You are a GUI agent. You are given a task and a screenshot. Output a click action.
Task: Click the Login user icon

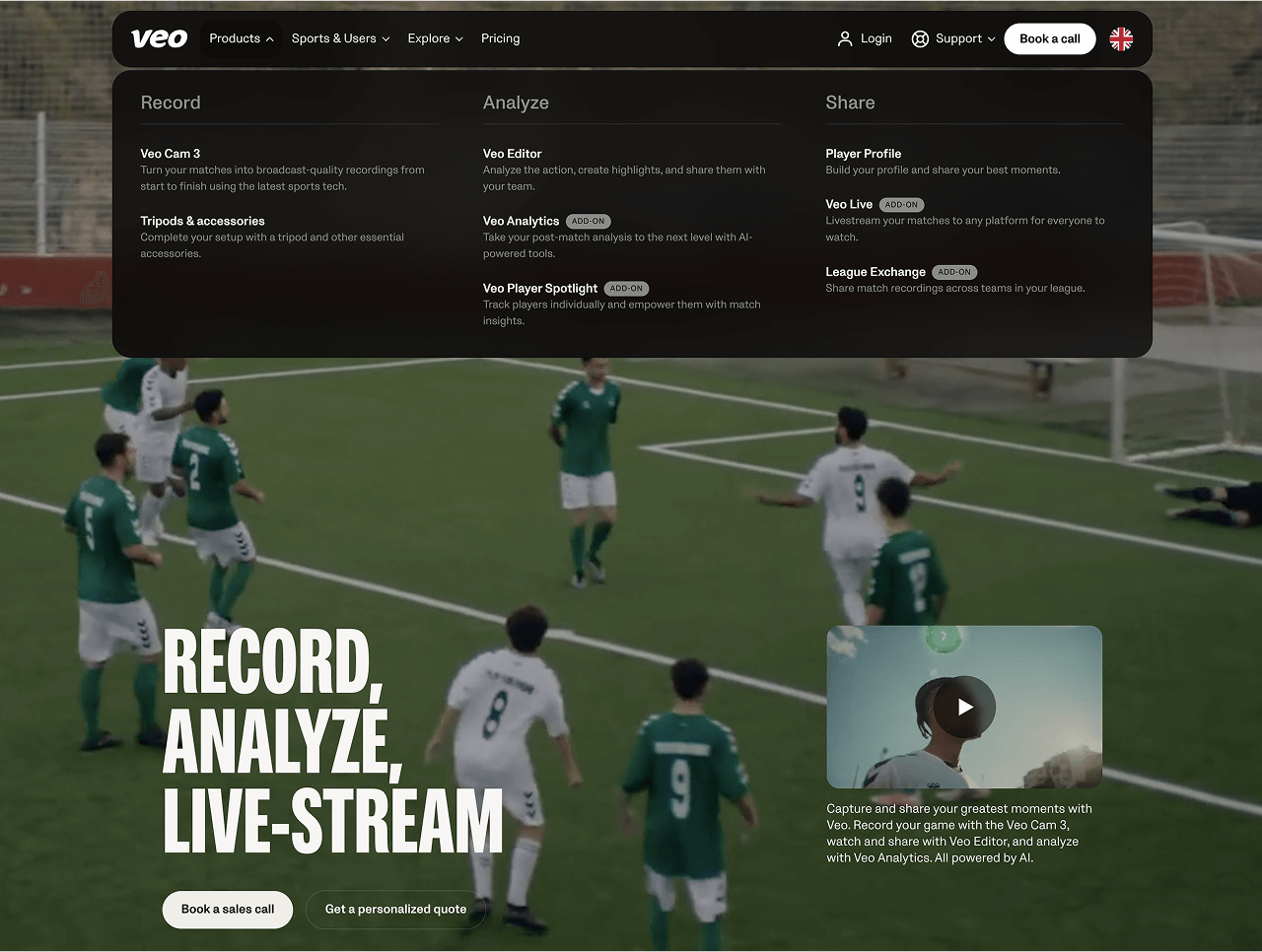point(845,38)
